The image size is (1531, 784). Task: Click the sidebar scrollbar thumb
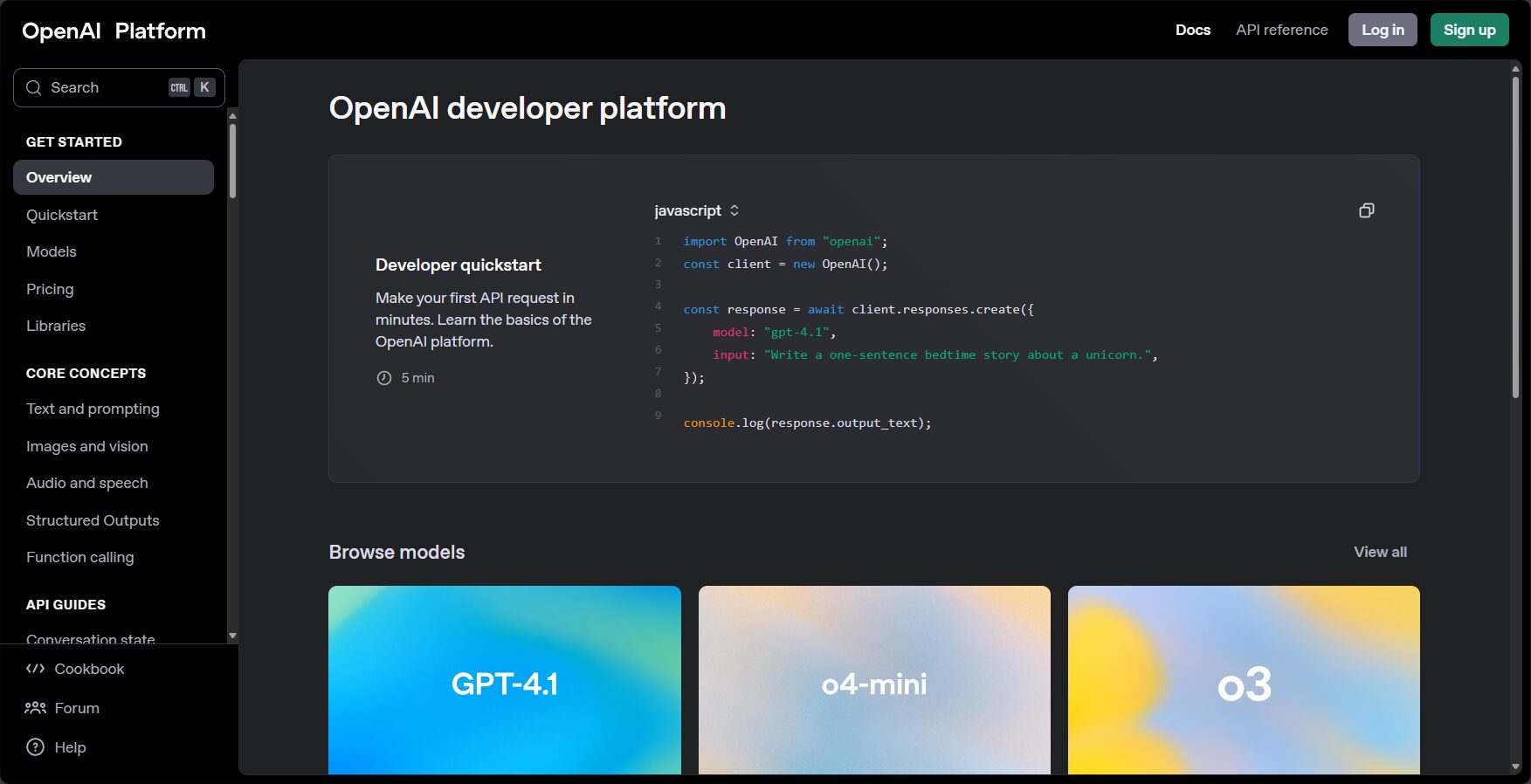point(232,161)
